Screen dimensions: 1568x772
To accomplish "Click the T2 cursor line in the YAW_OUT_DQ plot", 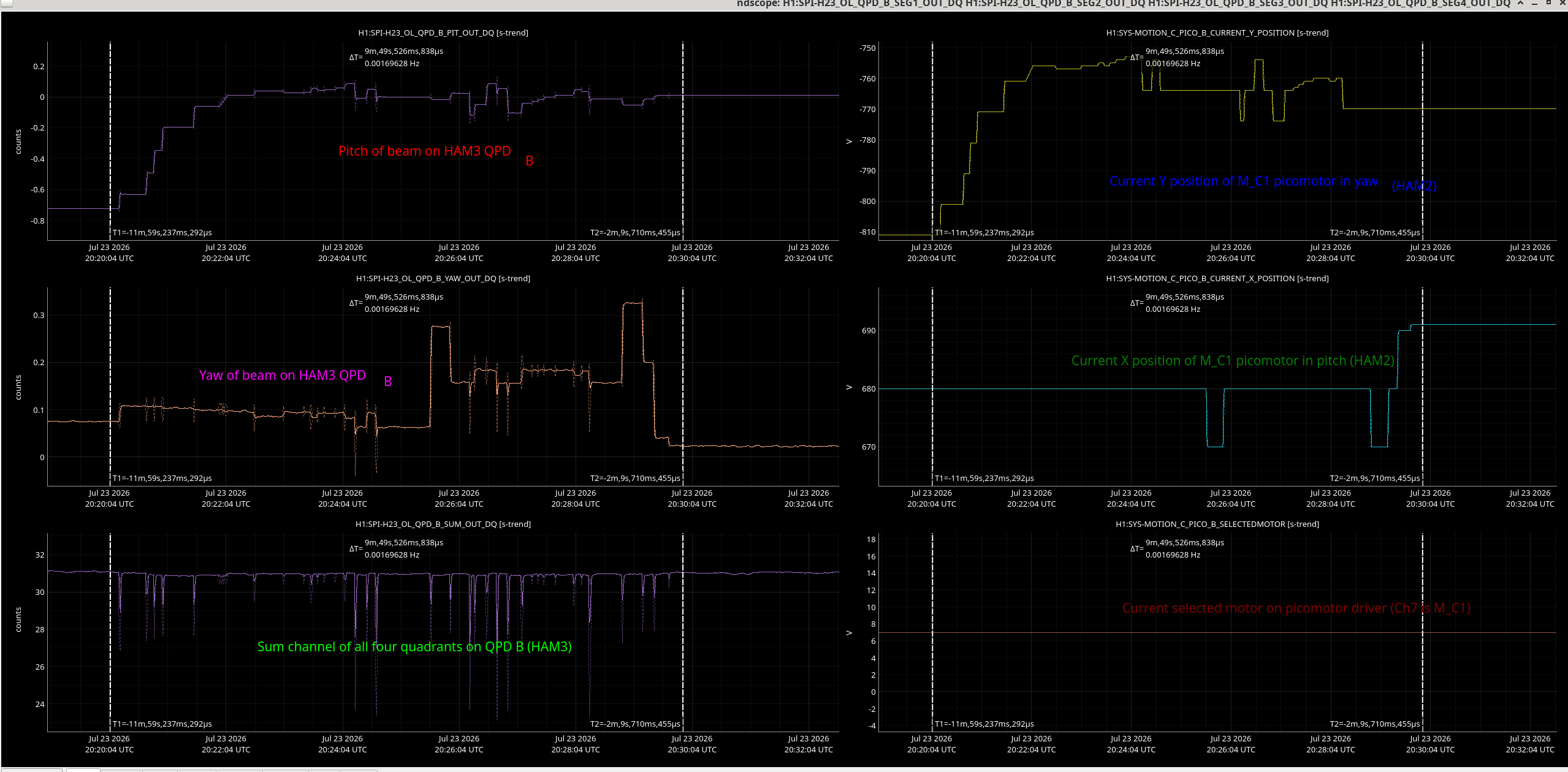I will coord(683,387).
